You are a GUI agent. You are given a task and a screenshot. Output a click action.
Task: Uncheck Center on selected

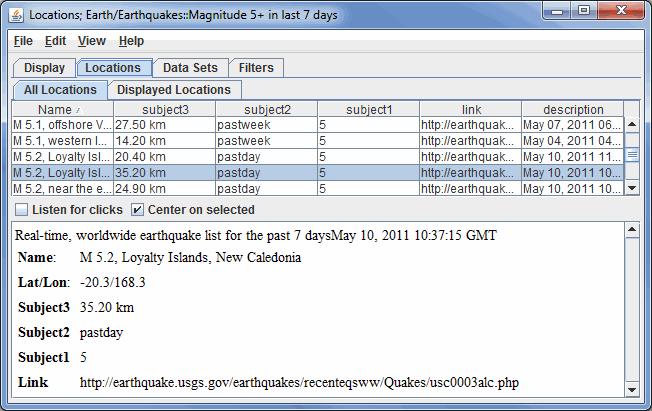[138, 210]
